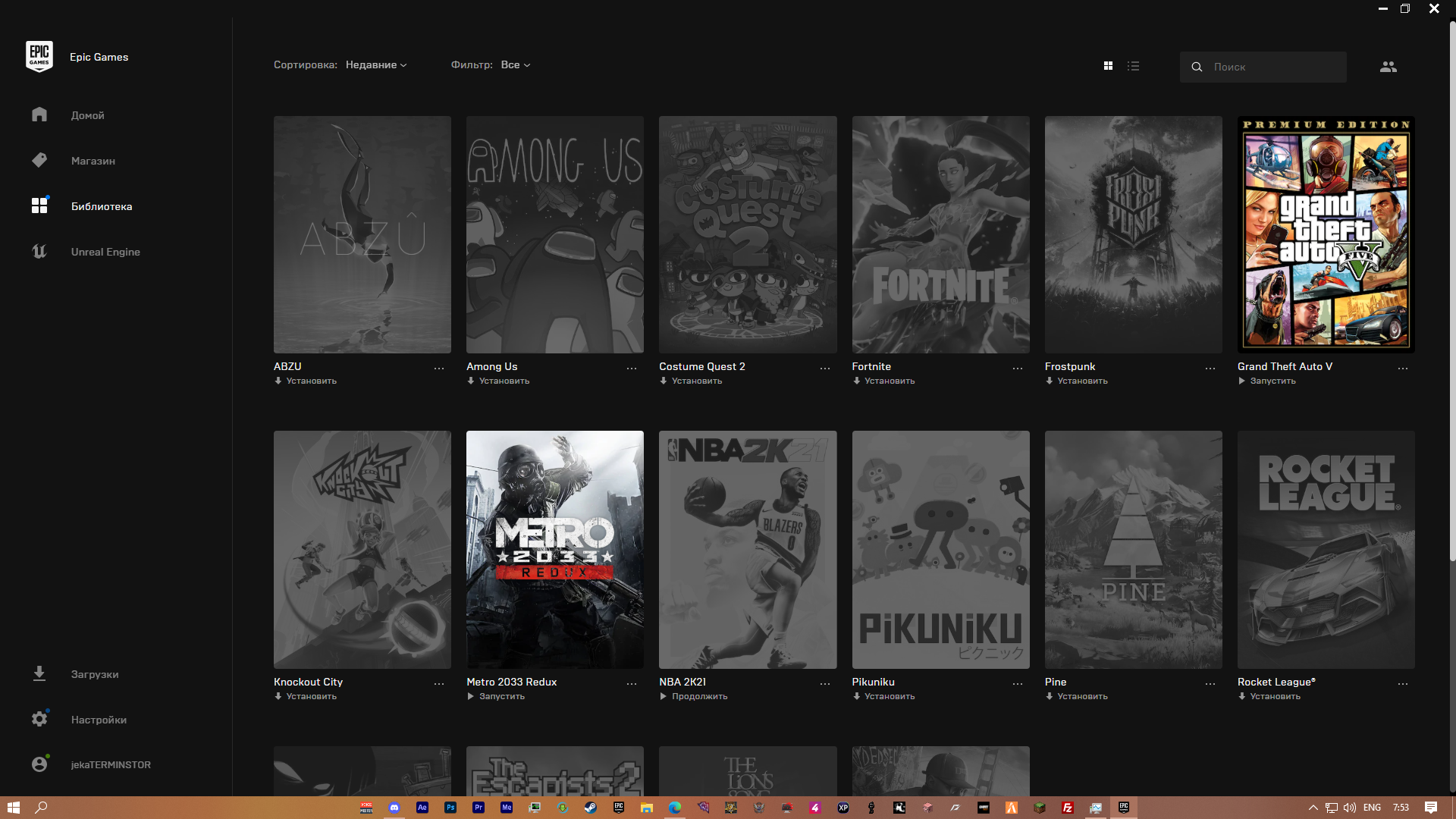Click the library vertical scrollbar
This screenshot has width=1456, height=819.
click(x=1452, y=292)
